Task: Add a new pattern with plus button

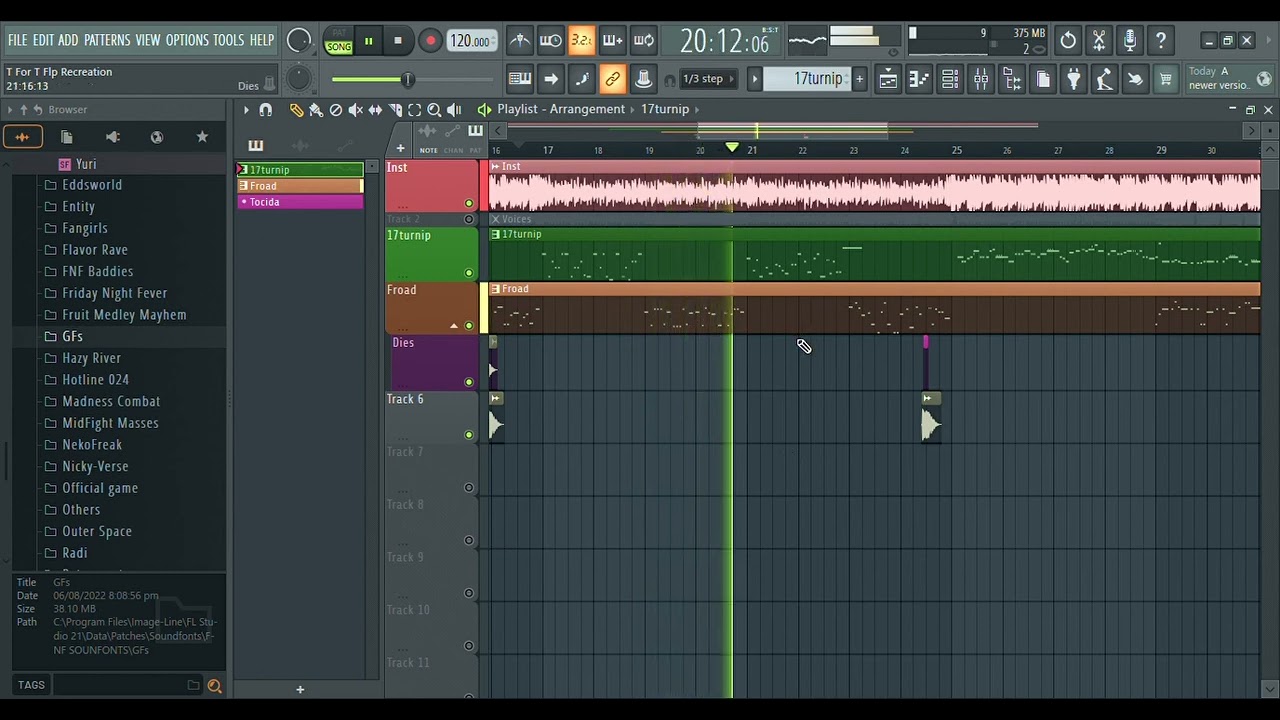Action: point(859,79)
